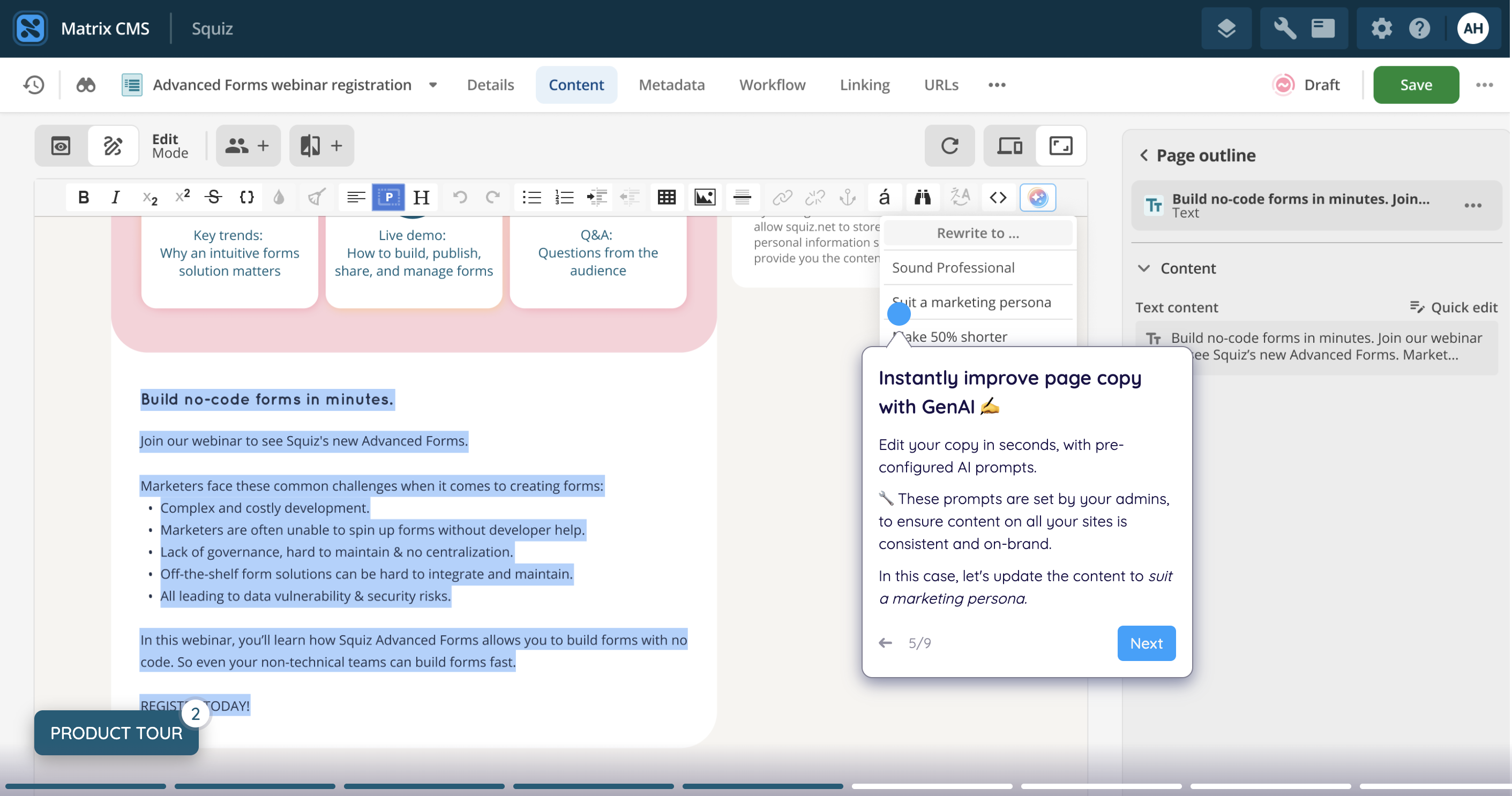Choose Sound Professional rewrite option
Screen dimensions: 1512x796
pyautogui.click(x=978, y=268)
